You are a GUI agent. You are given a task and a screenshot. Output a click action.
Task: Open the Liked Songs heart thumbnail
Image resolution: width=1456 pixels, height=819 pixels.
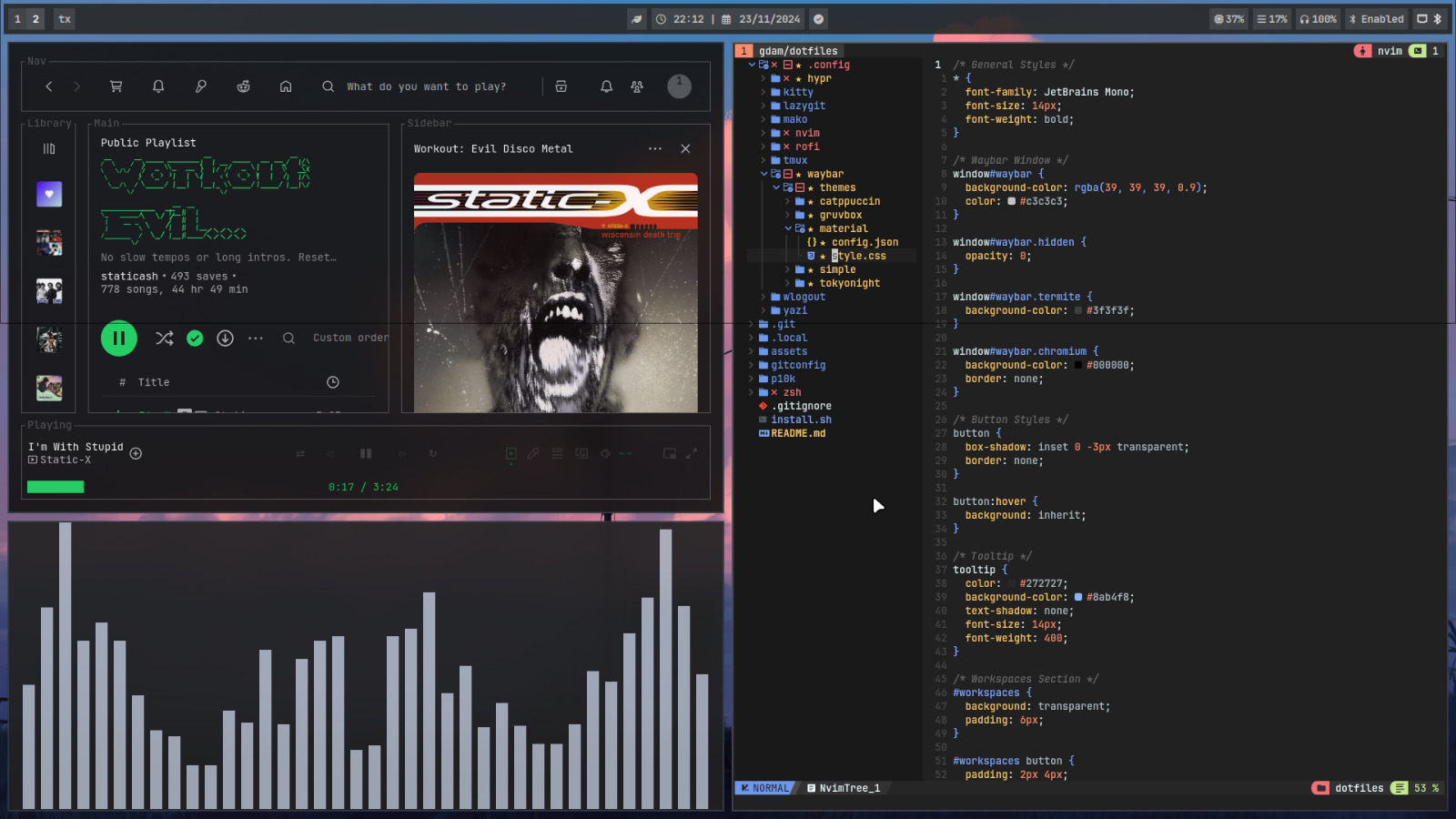[x=49, y=194]
